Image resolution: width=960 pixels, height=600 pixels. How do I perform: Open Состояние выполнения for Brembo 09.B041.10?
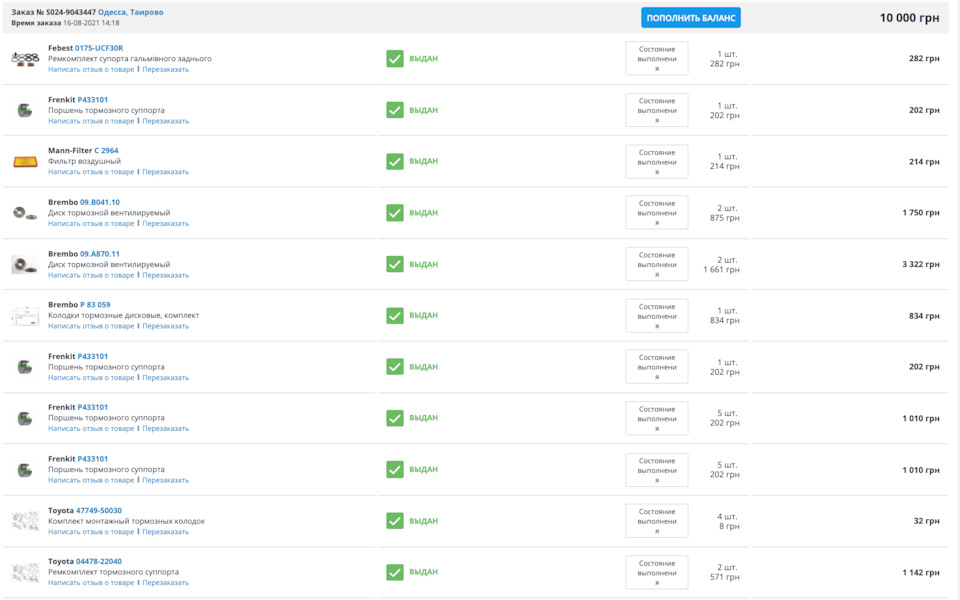[656, 213]
